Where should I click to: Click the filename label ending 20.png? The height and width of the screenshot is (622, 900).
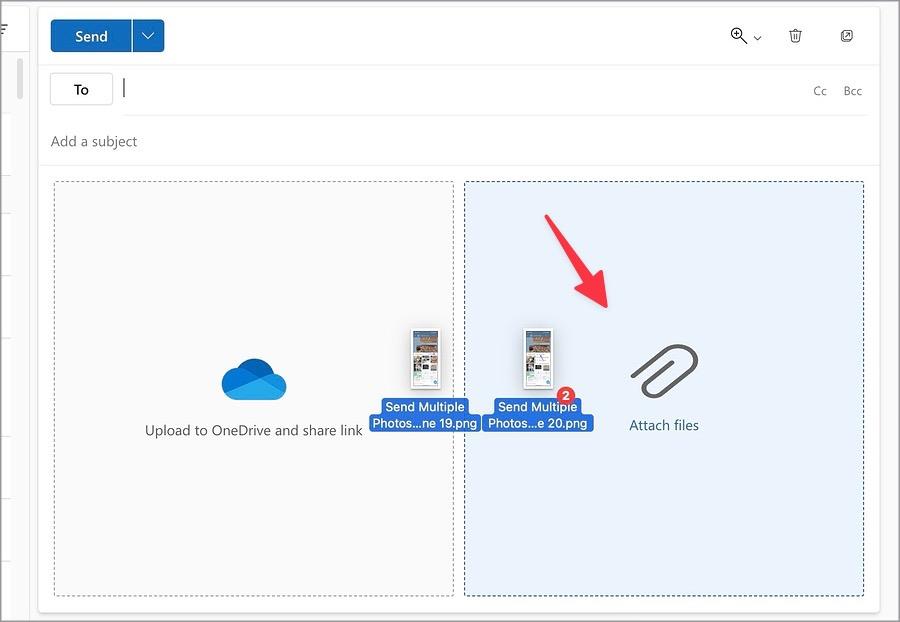(x=538, y=415)
